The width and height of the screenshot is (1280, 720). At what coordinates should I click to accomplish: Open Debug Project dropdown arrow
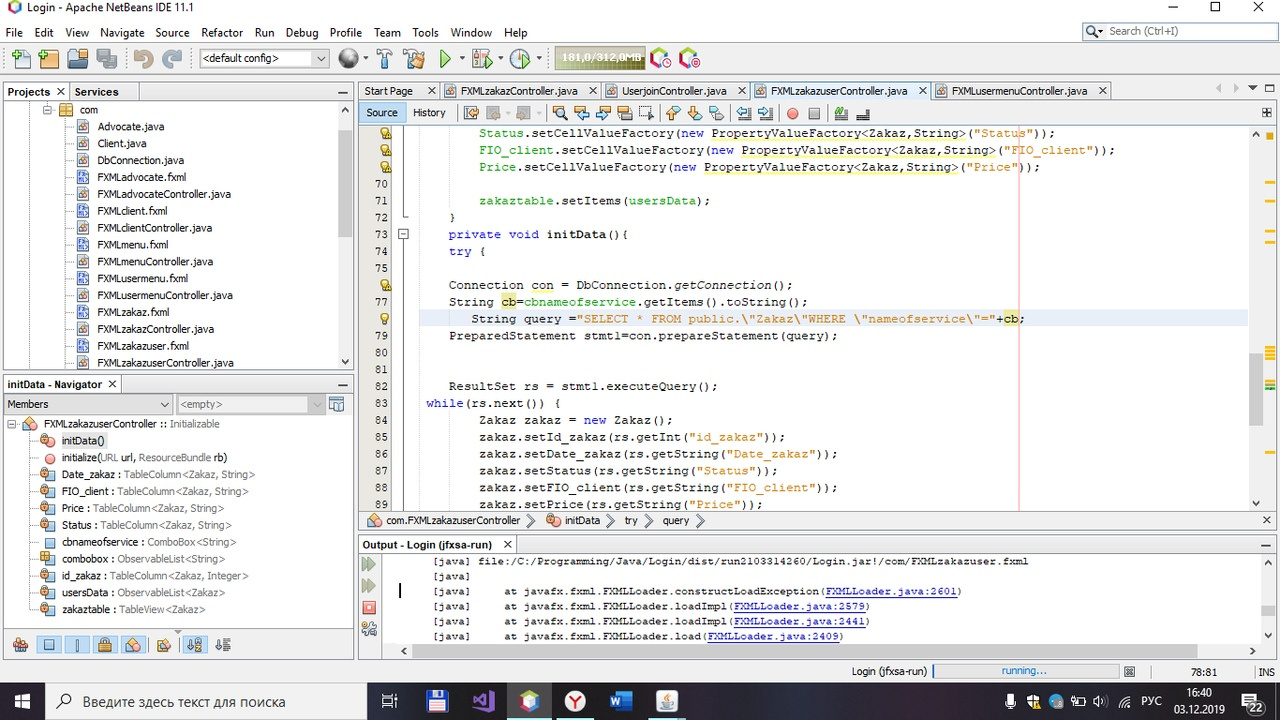pos(499,59)
